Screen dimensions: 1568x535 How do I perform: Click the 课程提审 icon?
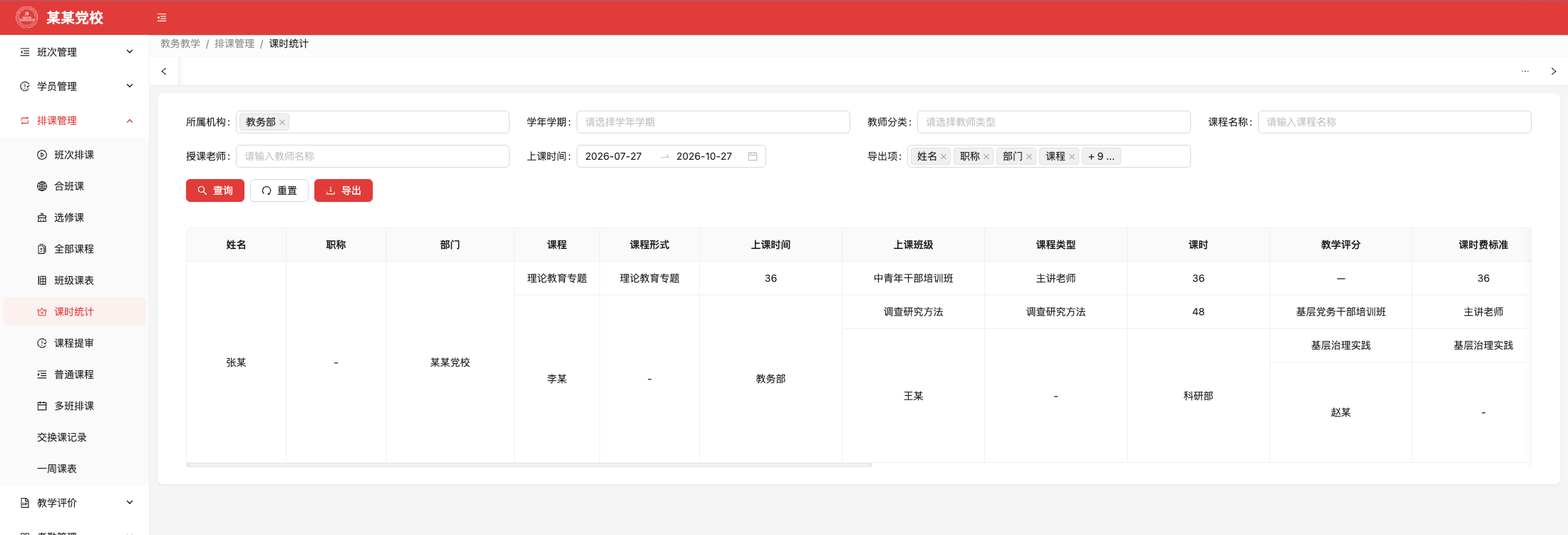coord(42,343)
